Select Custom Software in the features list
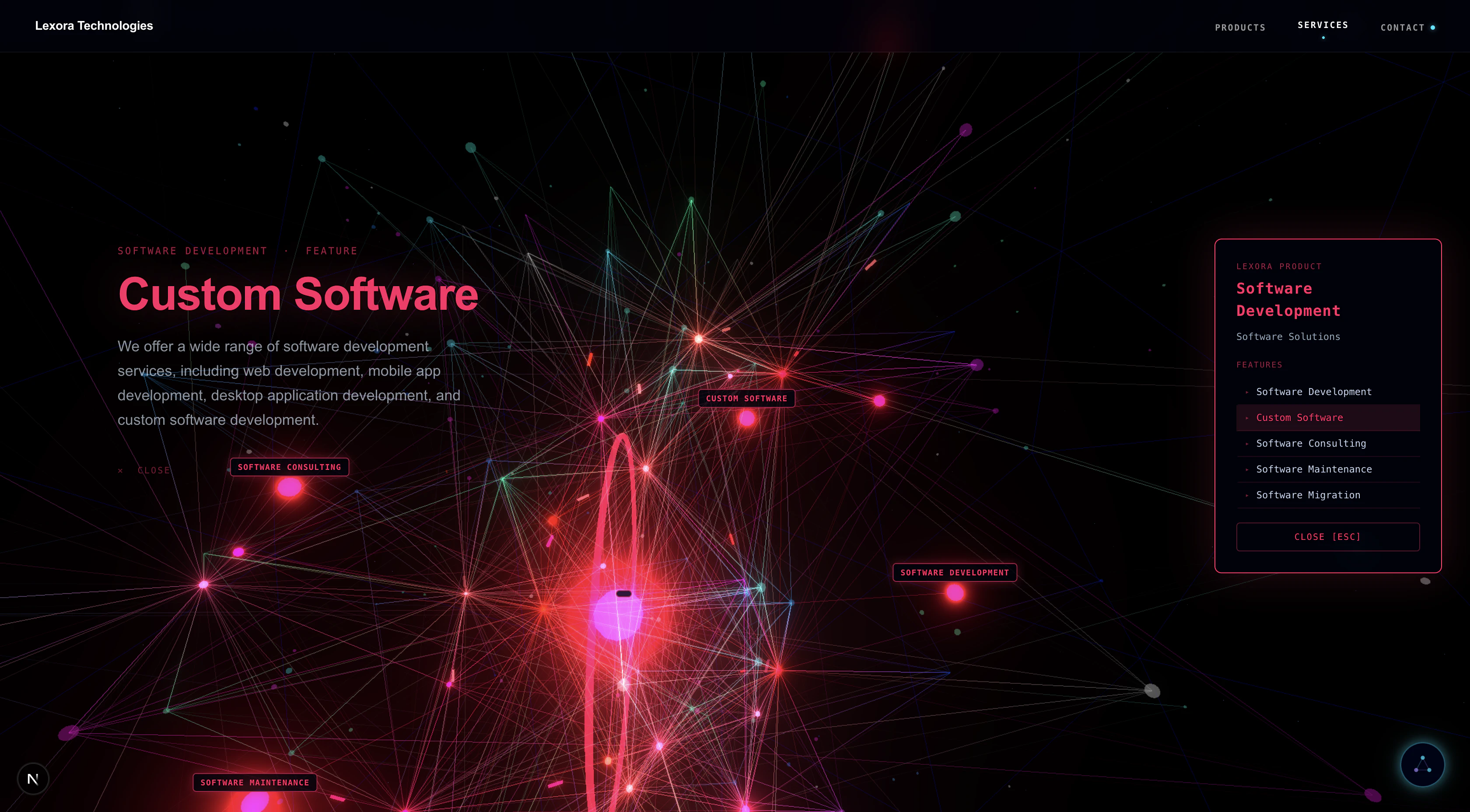The width and height of the screenshot is (1470, 812). pos(1327,417)
